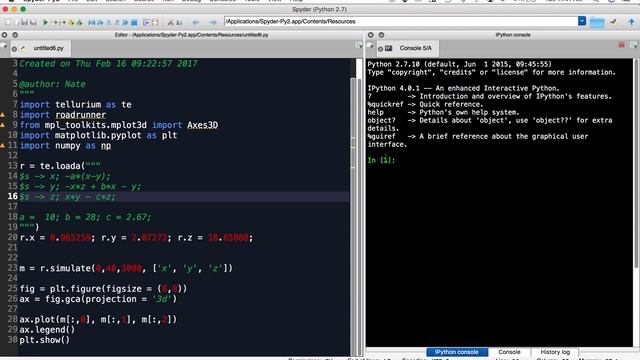Run cell and advance icon
The height and width of the screenshot is (360, 640).
(x=62, y=22)
